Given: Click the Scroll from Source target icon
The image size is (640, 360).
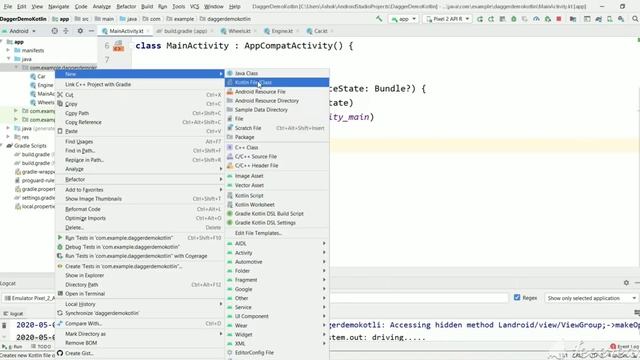Looking at the screenshot, I should (54, 31).
